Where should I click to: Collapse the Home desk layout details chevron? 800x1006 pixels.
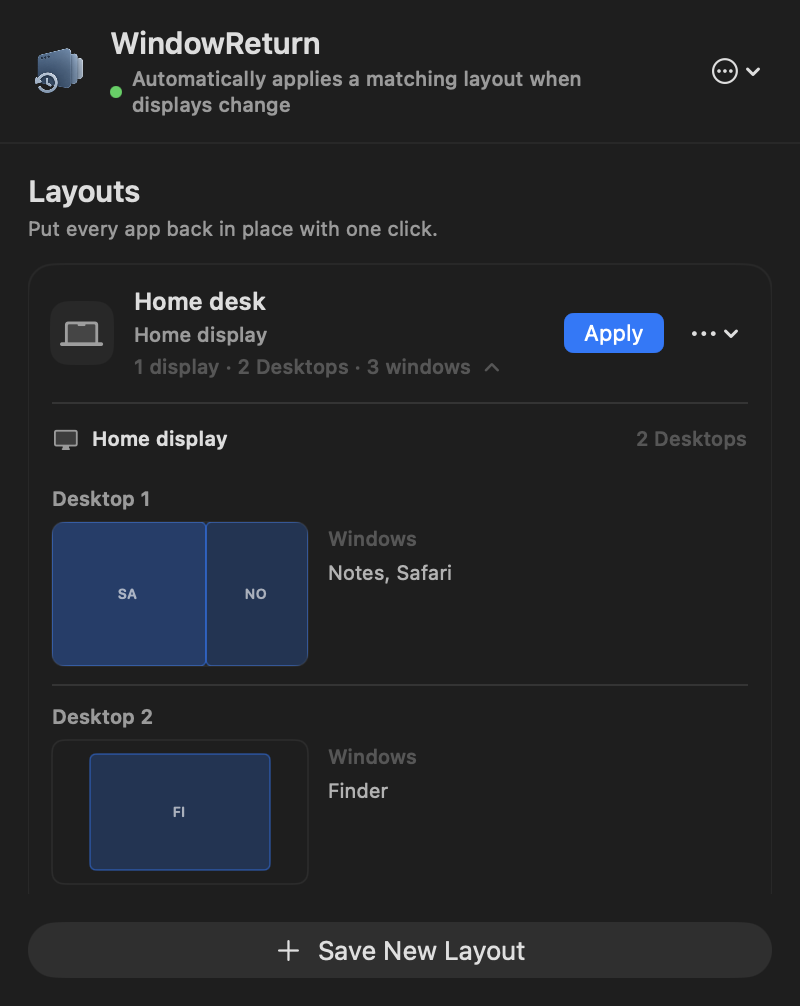click(492, 368)
